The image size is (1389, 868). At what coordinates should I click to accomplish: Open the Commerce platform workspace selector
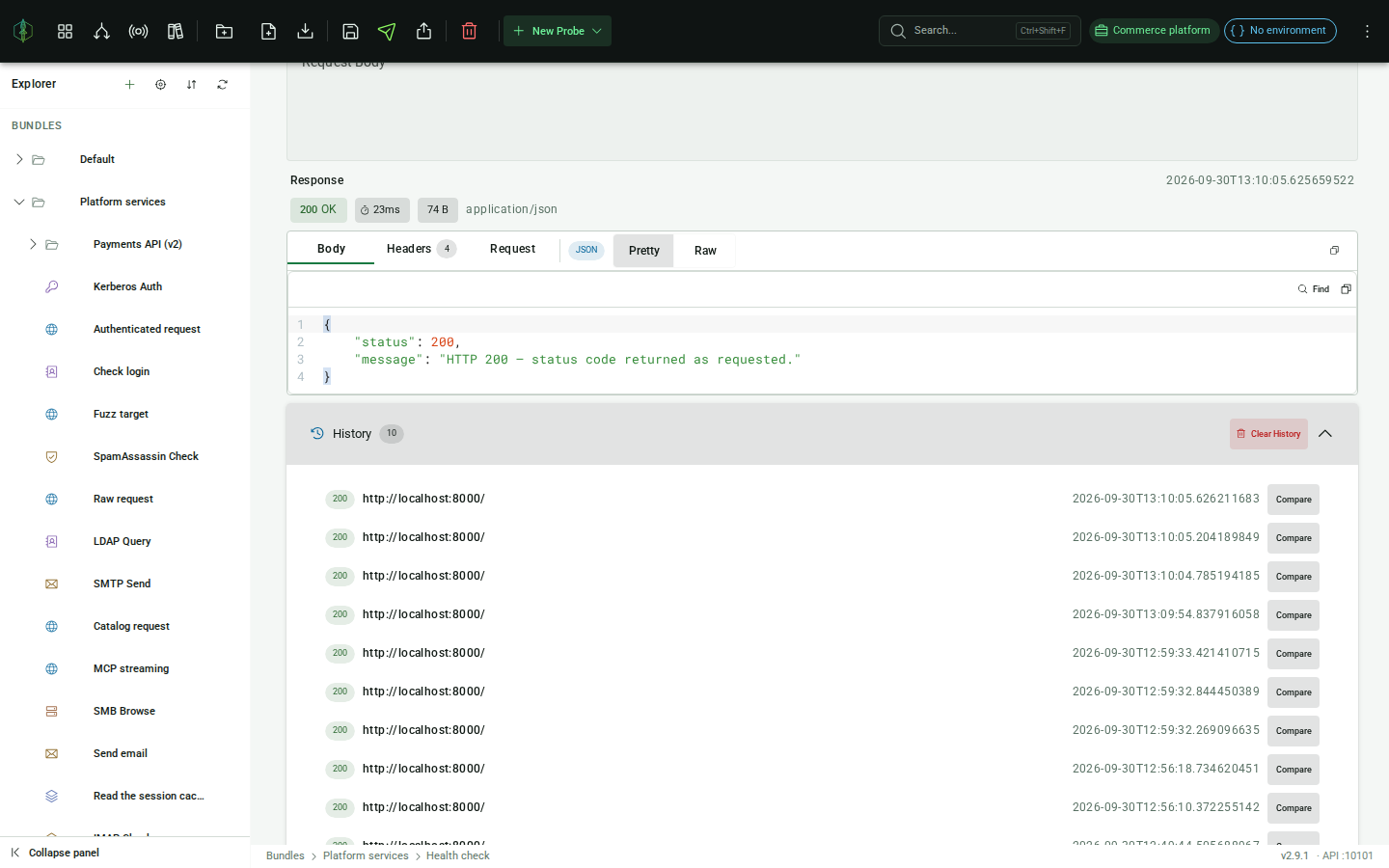[1154, 31]
